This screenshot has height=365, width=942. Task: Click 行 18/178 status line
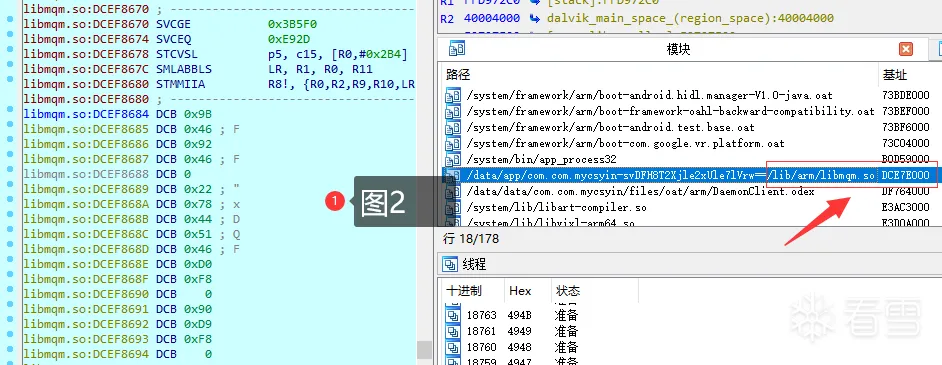point(470,239)
